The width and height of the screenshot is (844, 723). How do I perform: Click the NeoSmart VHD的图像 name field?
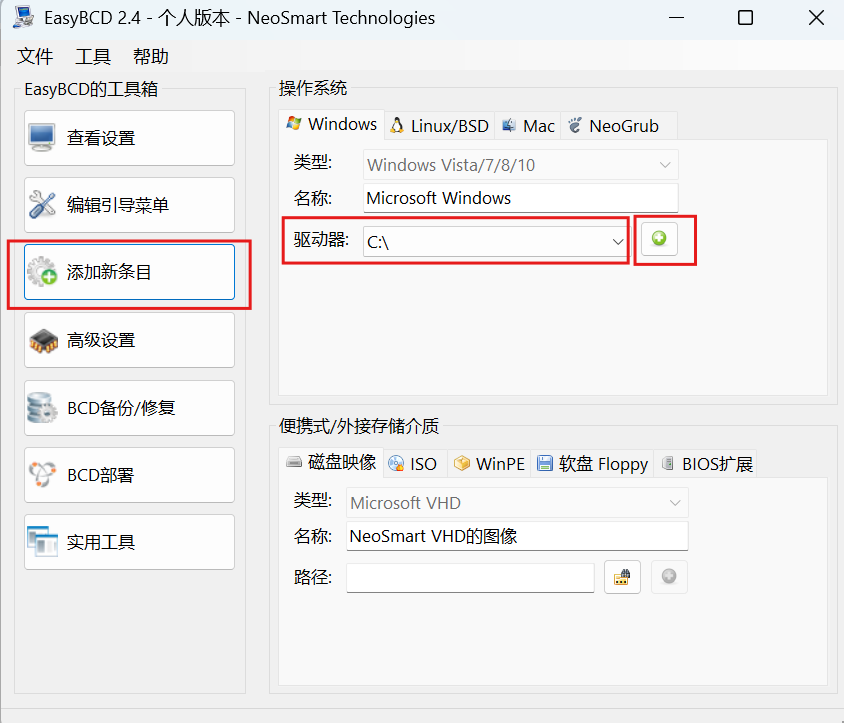coord(517,536)
